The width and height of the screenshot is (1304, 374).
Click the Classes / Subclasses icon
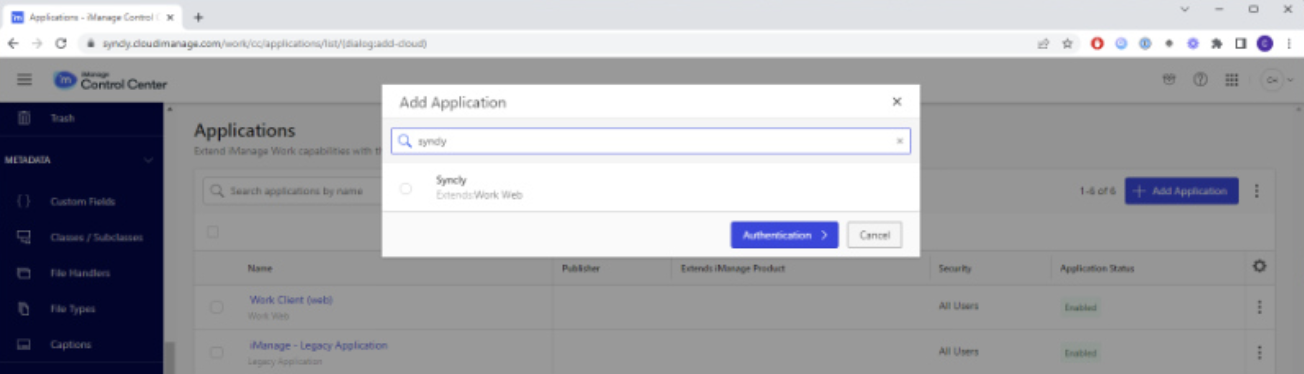coord(24,237)
